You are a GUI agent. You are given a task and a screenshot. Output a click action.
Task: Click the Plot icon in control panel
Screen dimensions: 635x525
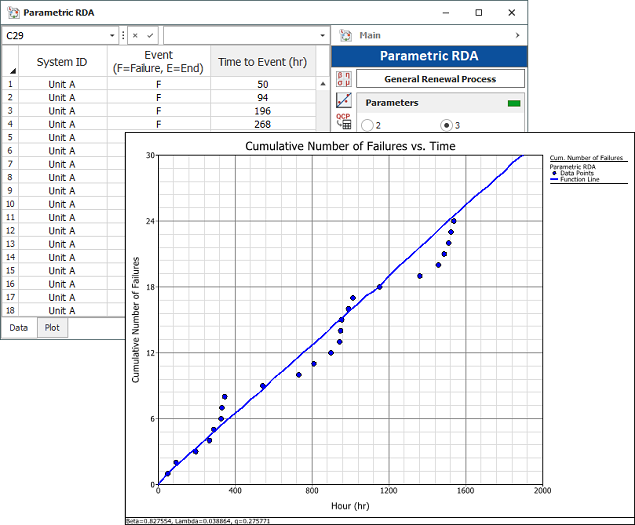[343, 101]
